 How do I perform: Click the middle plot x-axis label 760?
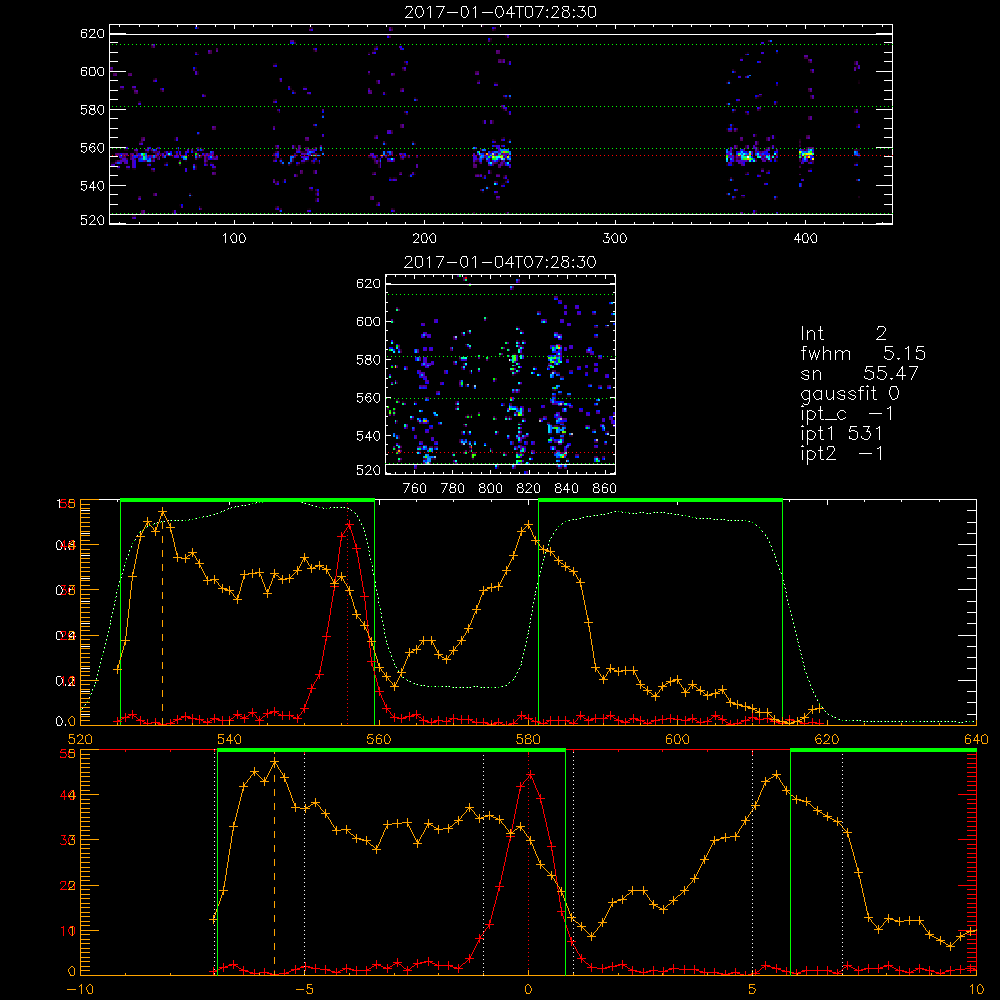pyautogui.click(x=415, y=489)
